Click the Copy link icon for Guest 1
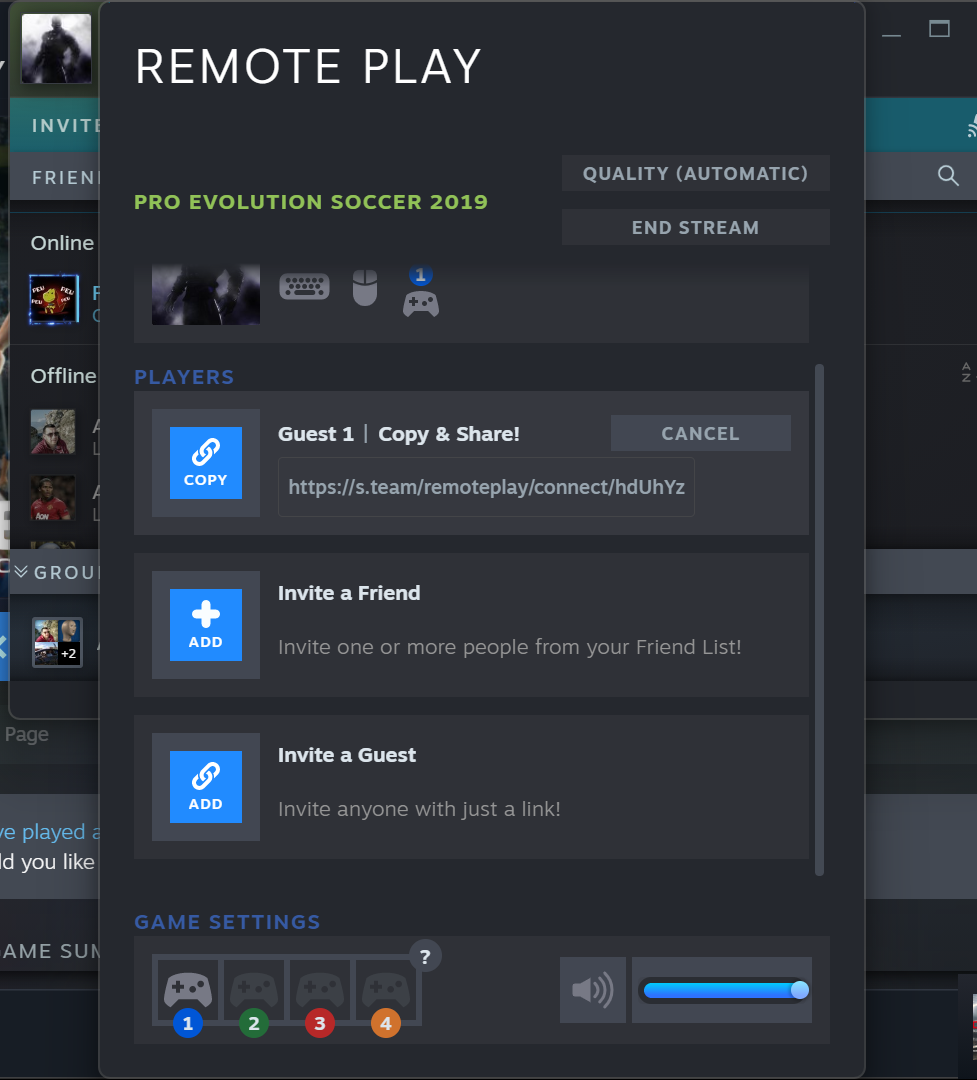The width and height of the screenshot is (977, 1080). (x=205, y=463)
